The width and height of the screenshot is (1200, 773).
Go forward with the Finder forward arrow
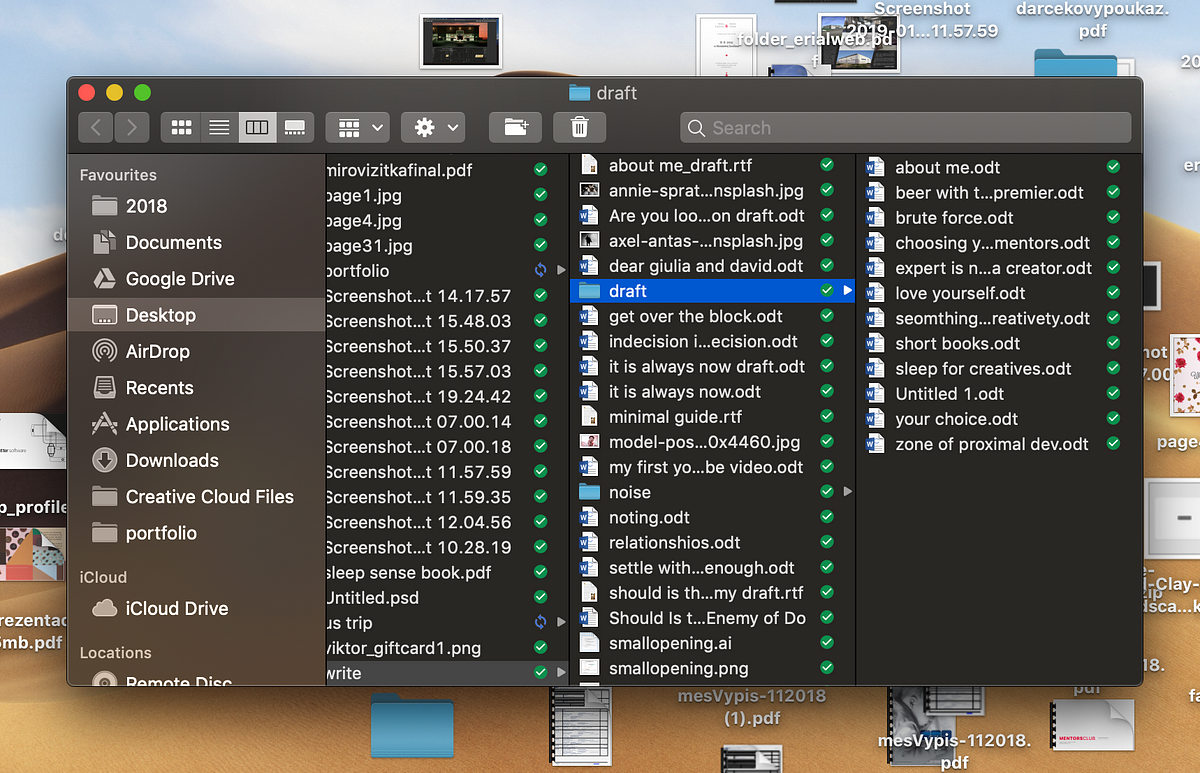[132, 127]
